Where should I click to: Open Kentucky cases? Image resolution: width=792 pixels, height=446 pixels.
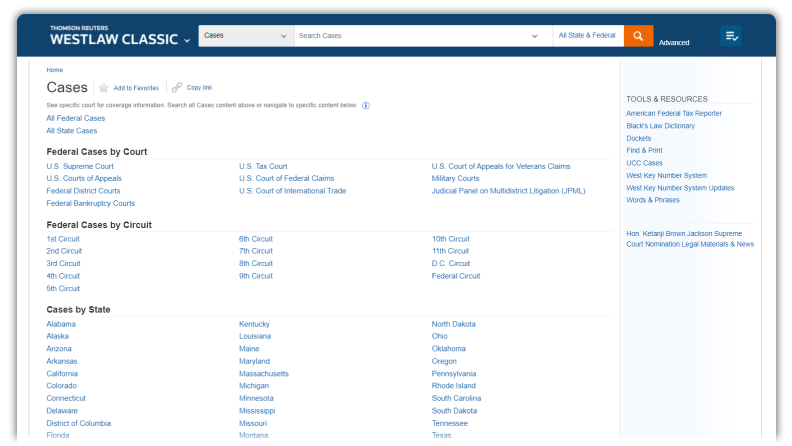[255, 324]
